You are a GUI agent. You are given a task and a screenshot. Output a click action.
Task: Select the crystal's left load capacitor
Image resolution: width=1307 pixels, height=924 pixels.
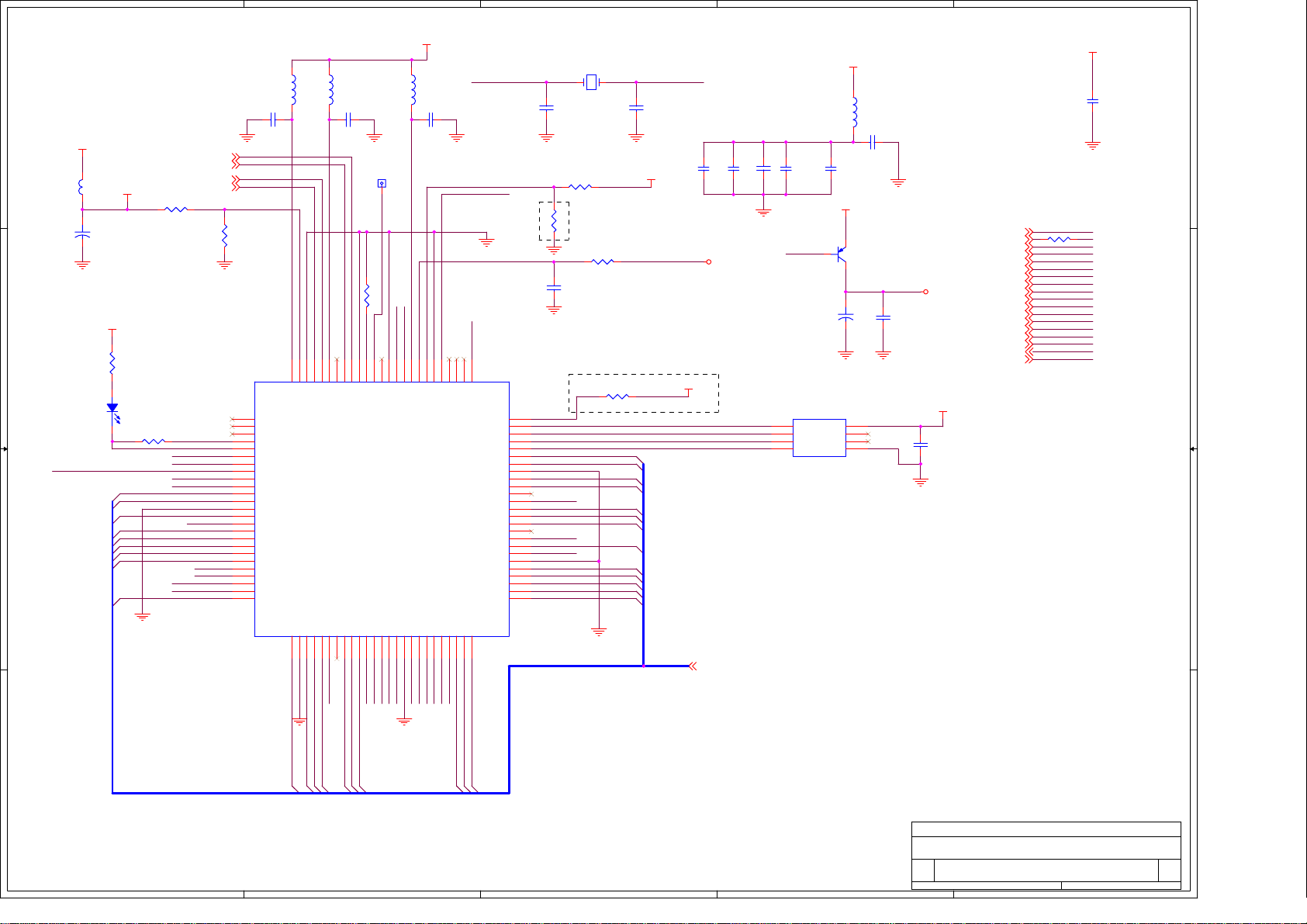click(546, 108)
